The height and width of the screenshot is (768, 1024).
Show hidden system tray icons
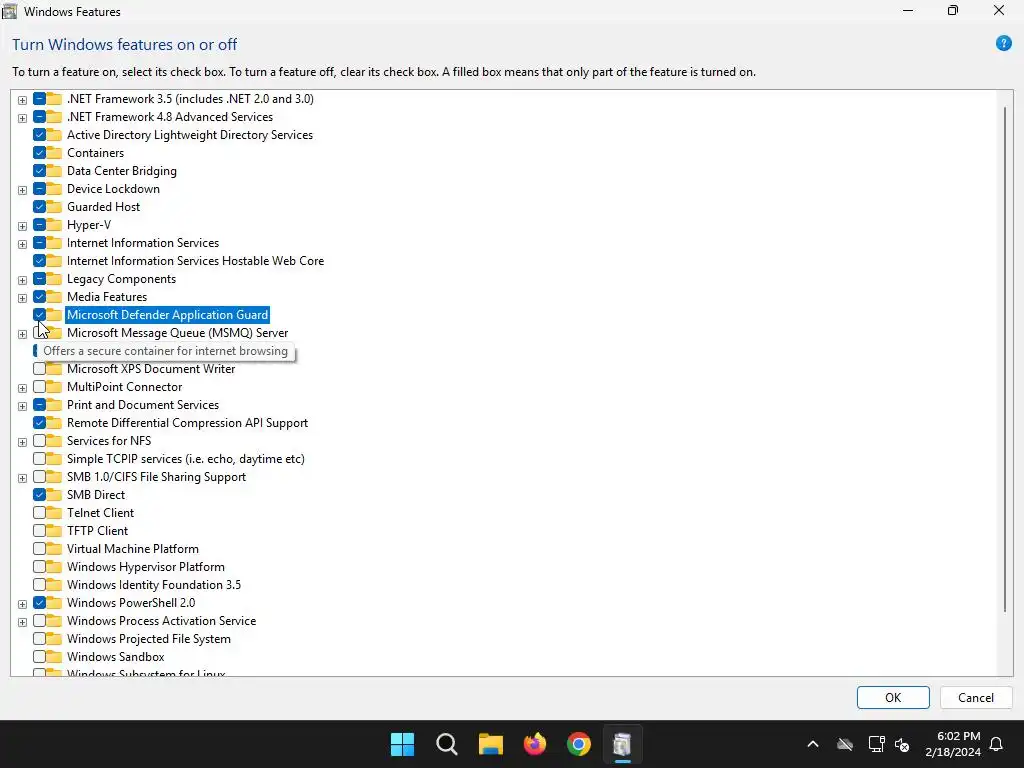point(813,744)
